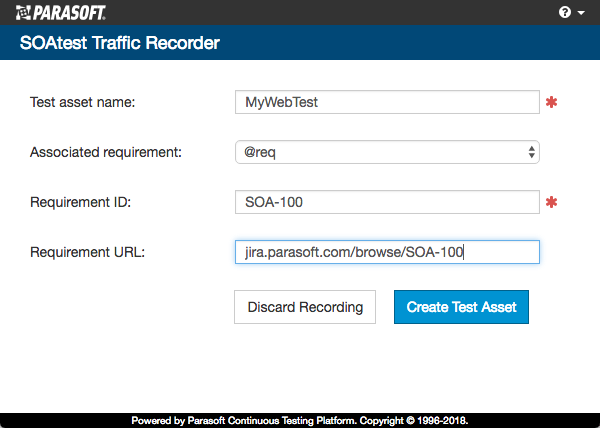This screenshot has width=600, height=428.
Task: Click the 'Requirement URL:' label
Action: [x=87, y=252]
